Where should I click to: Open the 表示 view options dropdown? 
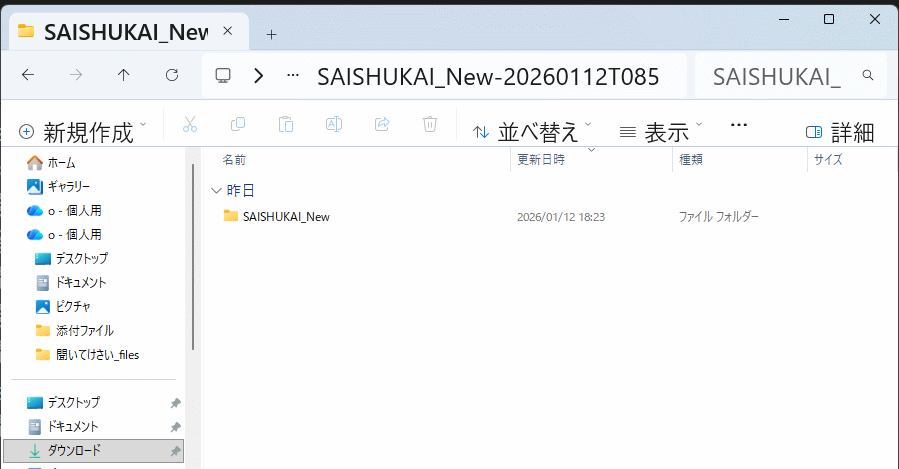[661, 131]
